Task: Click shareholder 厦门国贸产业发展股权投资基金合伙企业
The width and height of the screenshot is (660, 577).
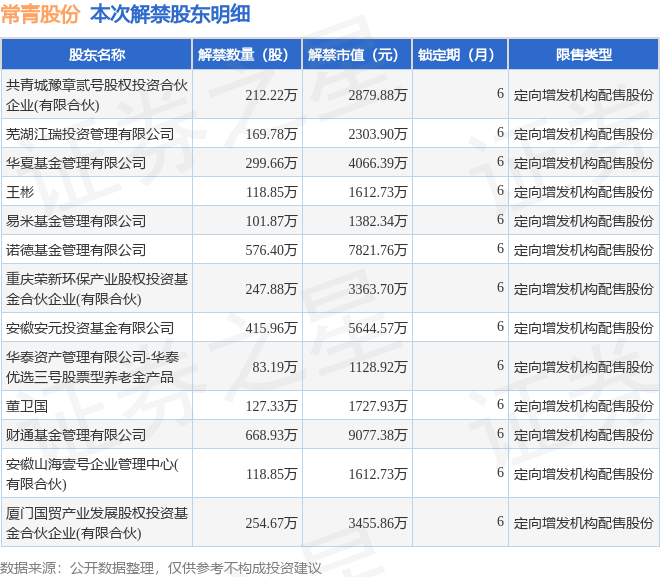Action: (x=97, y=523)
